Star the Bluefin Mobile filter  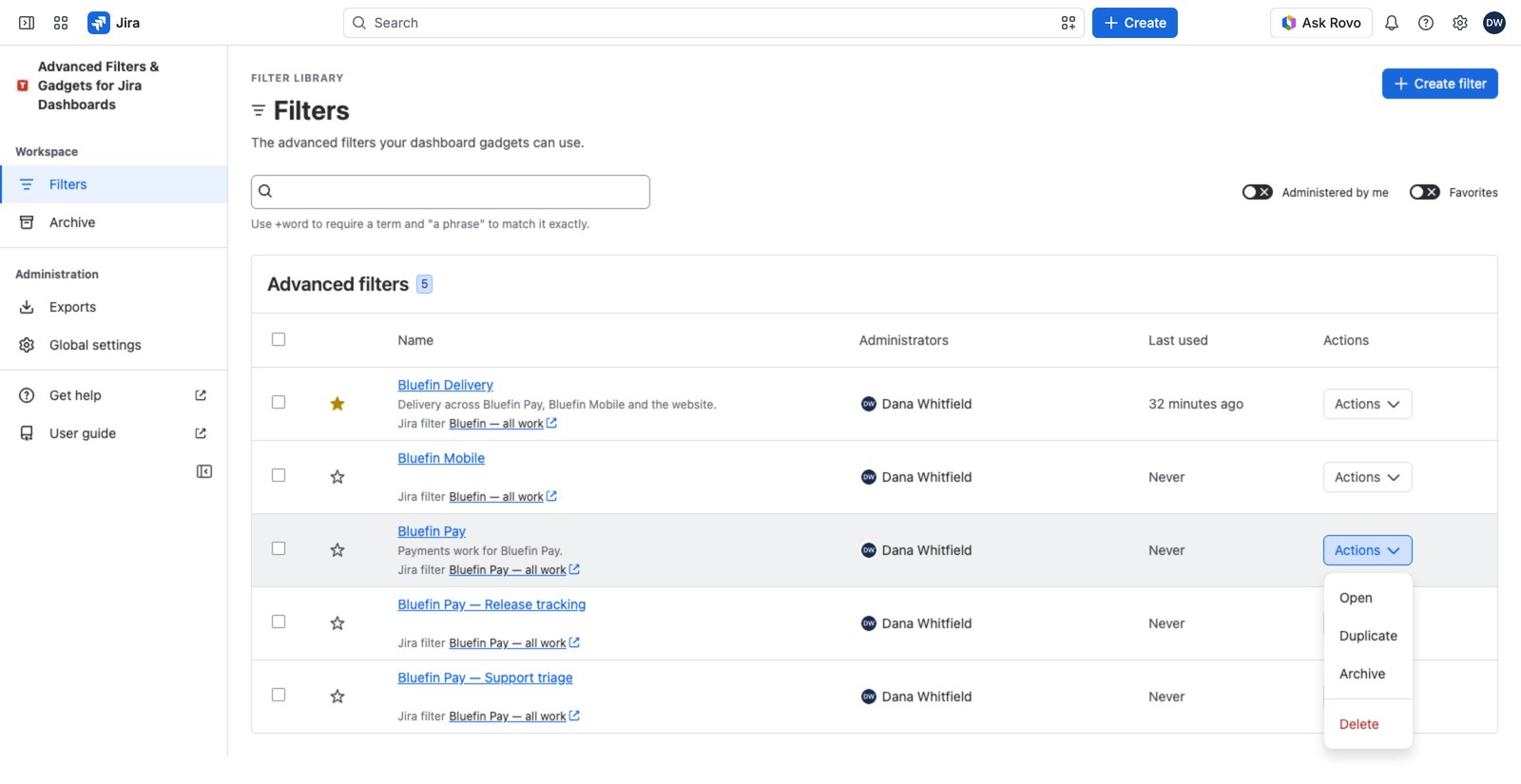click(337, 477)
